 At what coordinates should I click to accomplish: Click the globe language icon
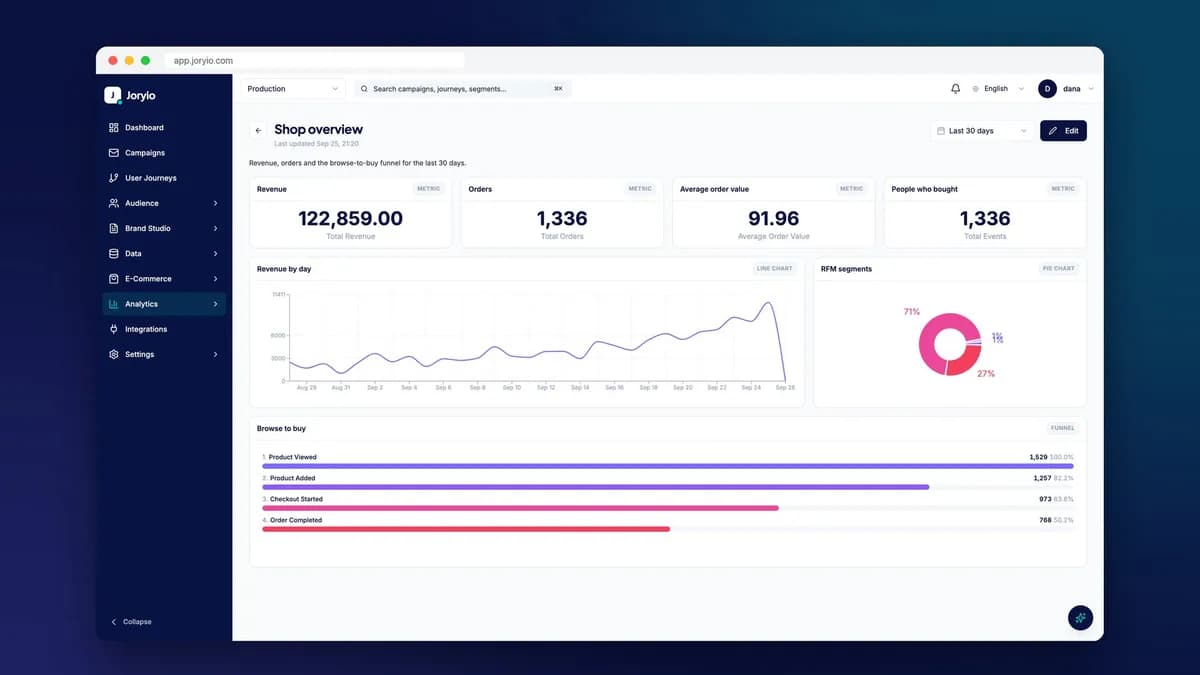976,89
